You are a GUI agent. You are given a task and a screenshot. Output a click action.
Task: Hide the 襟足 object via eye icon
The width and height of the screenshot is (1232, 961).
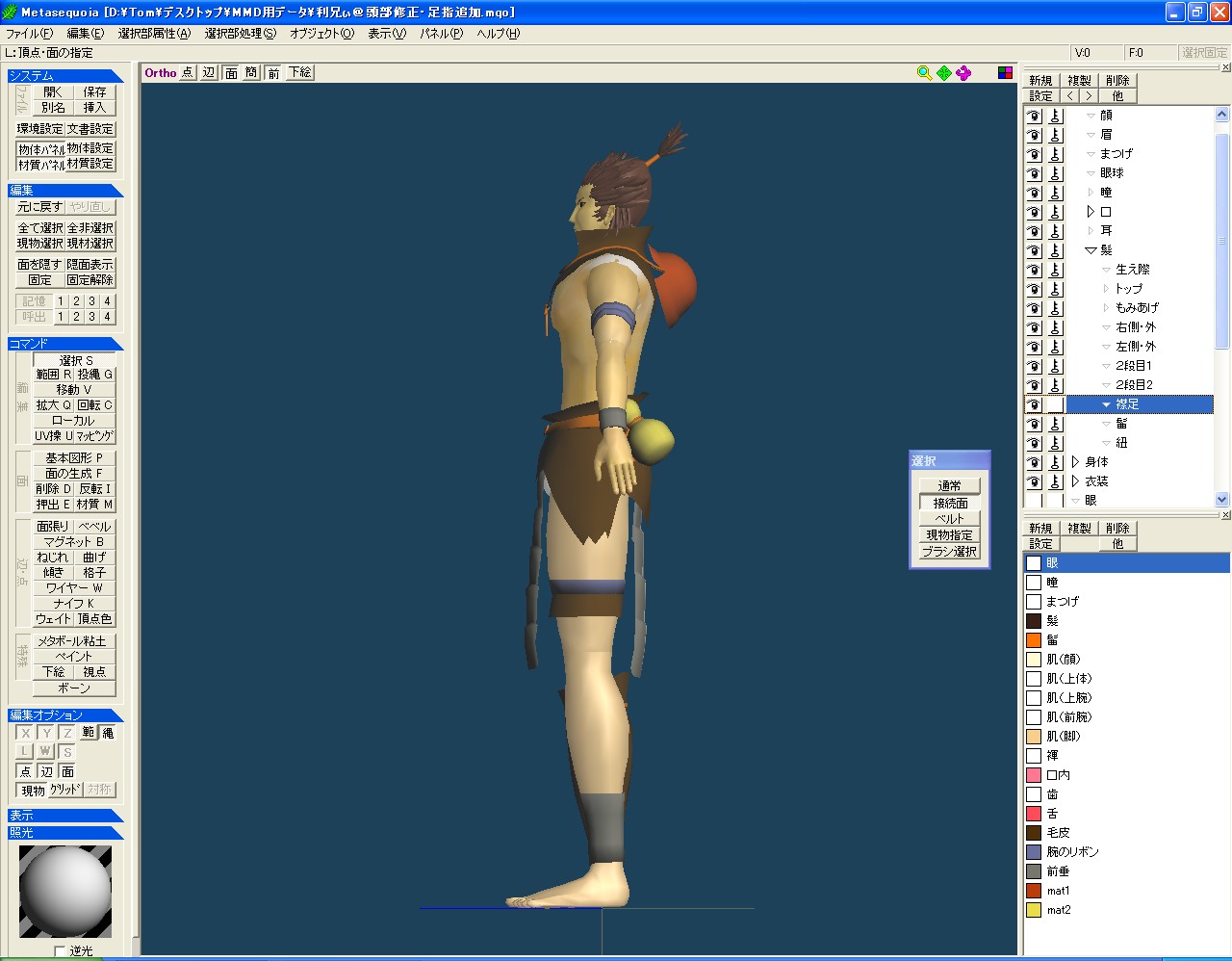[x=1034, y=404]
